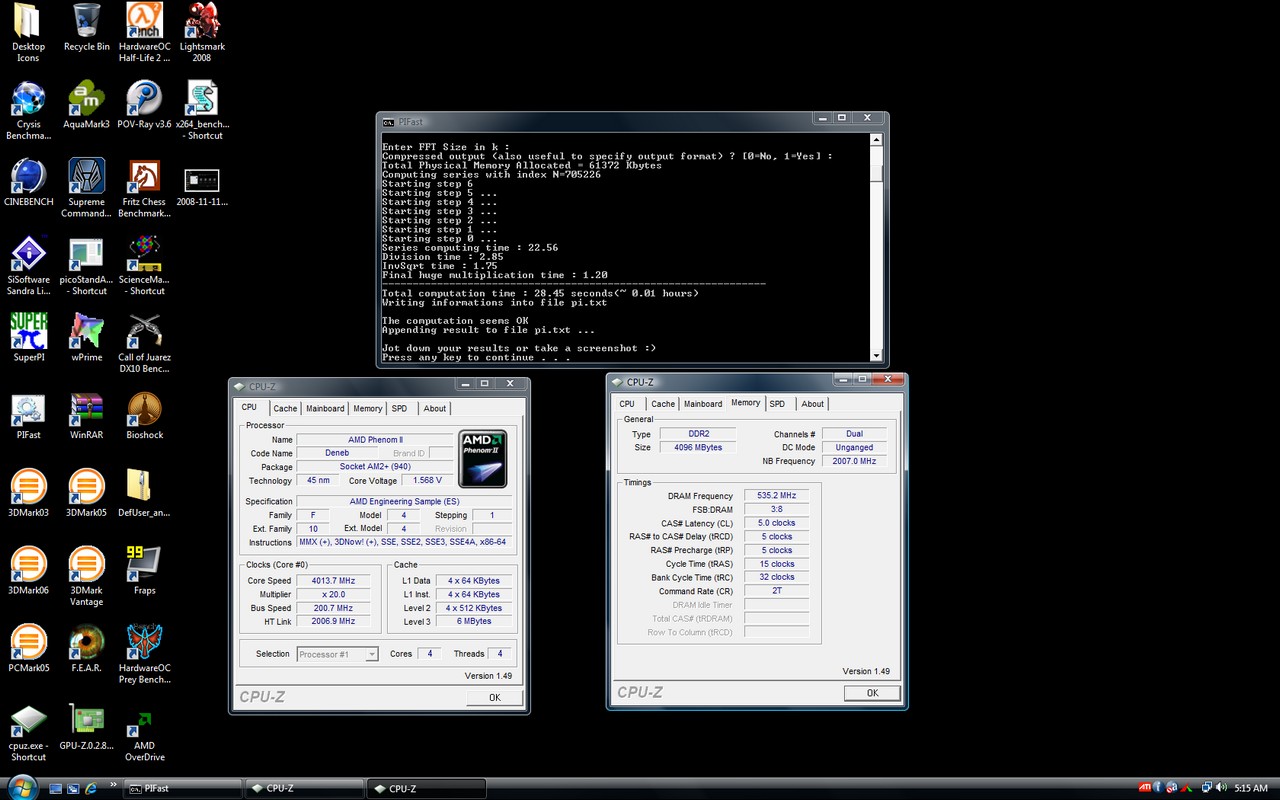Open PCMark05 desktop icon
The image size is (1280, 800).
coord(28,649)
